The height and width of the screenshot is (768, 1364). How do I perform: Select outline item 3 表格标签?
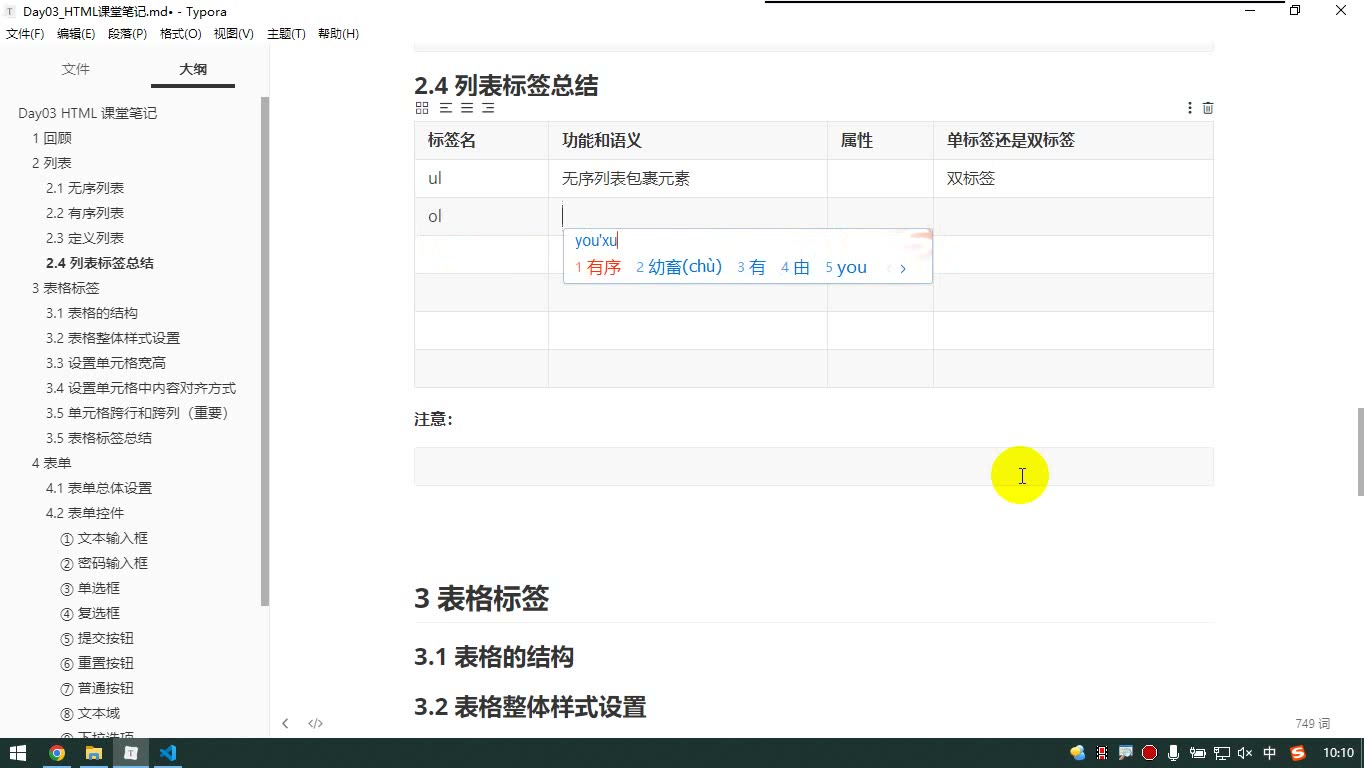[65, 288]
